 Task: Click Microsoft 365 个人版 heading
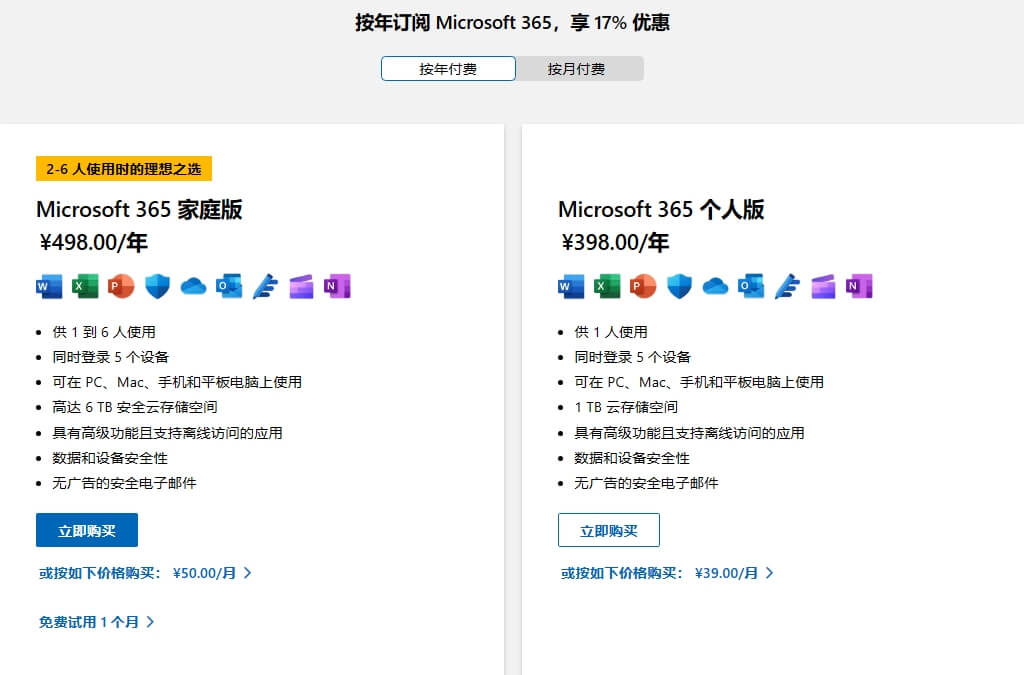661,210
